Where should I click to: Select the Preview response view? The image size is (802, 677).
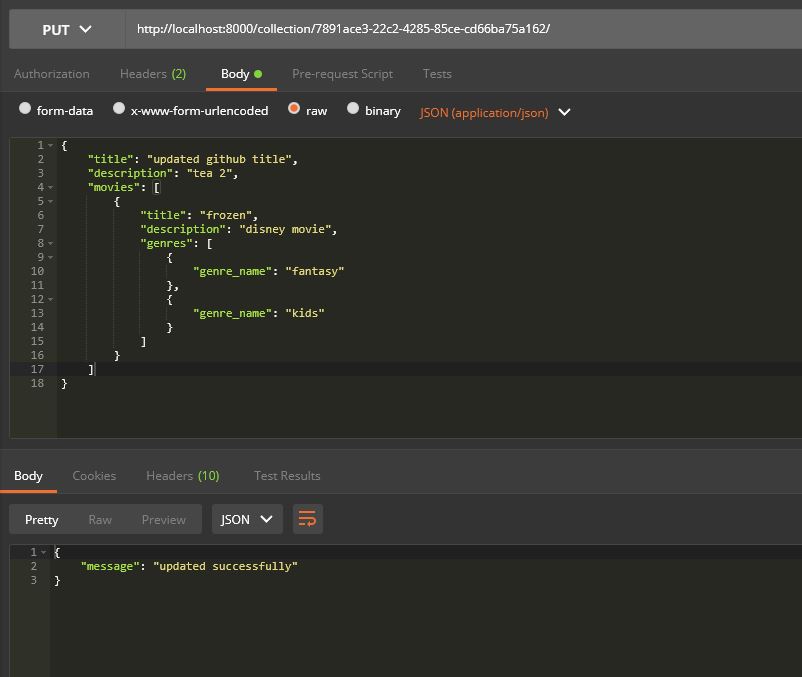pyautogui.click(x=164, y=520)
